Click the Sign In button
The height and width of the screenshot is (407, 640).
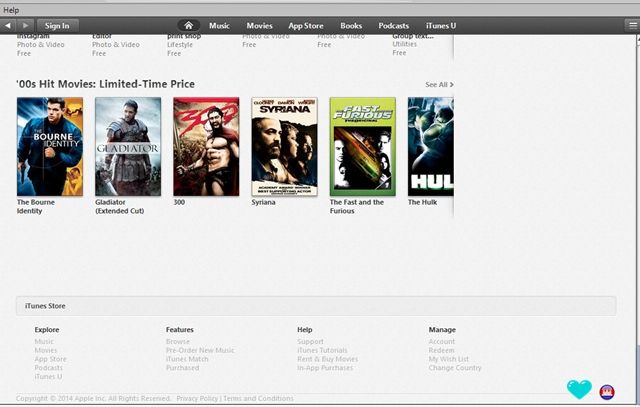click(57, 26)
